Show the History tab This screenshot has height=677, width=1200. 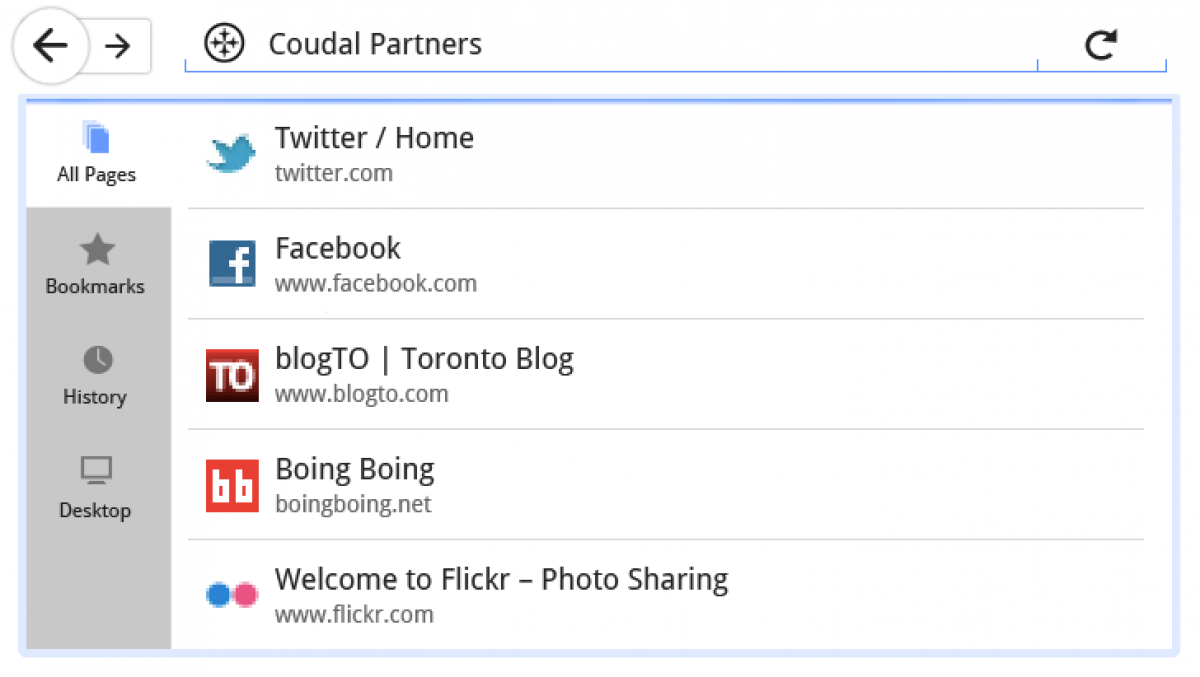[x=96, y=375]
